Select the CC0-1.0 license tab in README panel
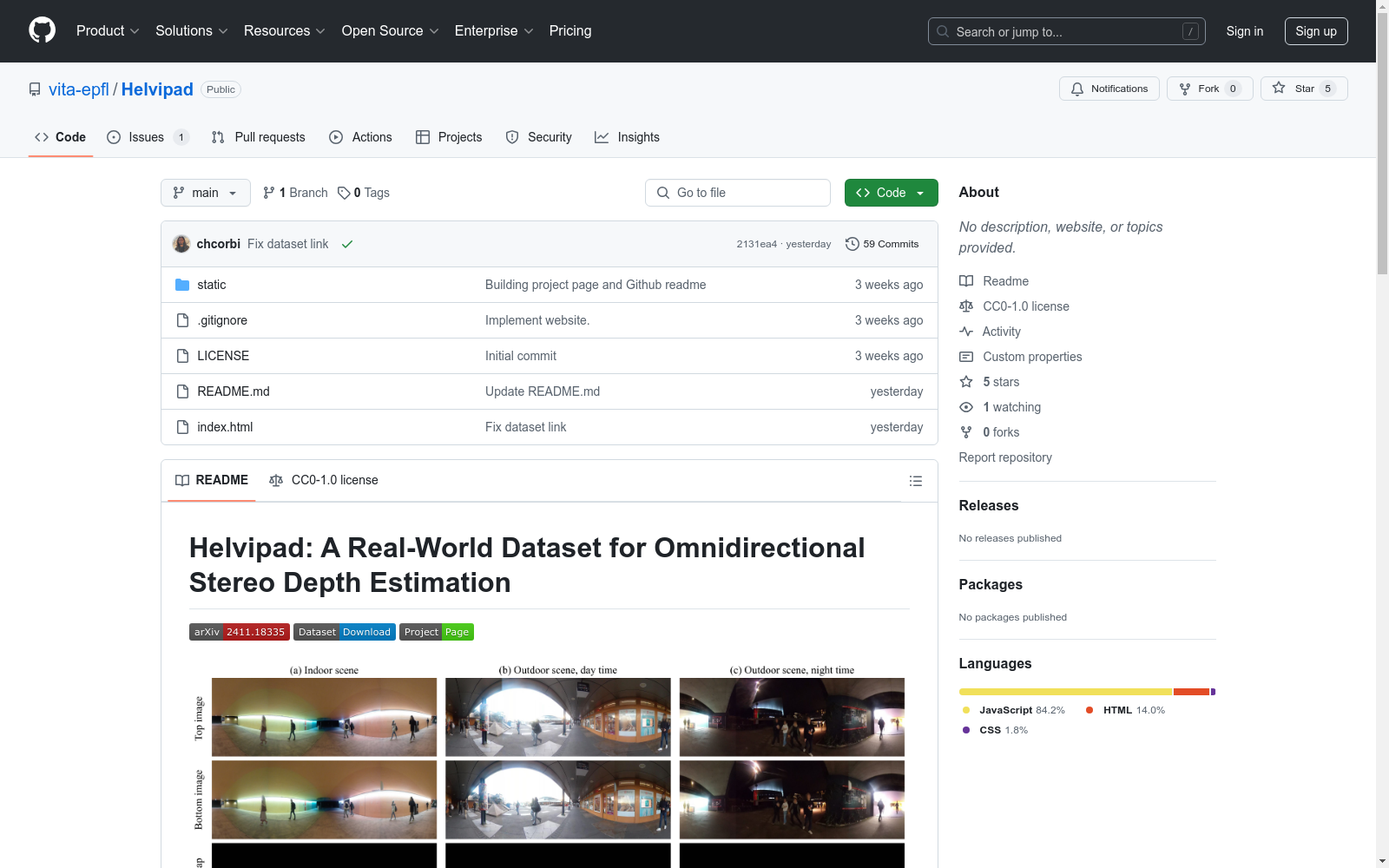This screenshot has width=1389, height=868. pos(324,480)
